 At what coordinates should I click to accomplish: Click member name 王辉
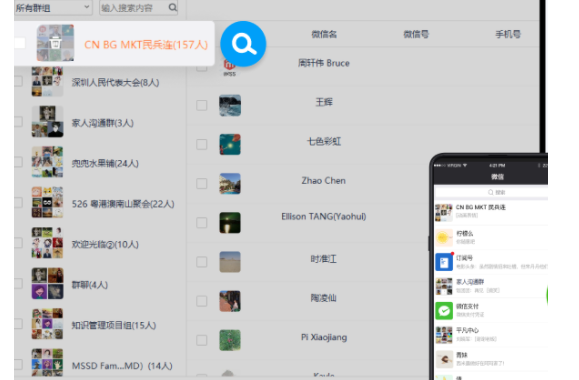(x=324, y=102)
